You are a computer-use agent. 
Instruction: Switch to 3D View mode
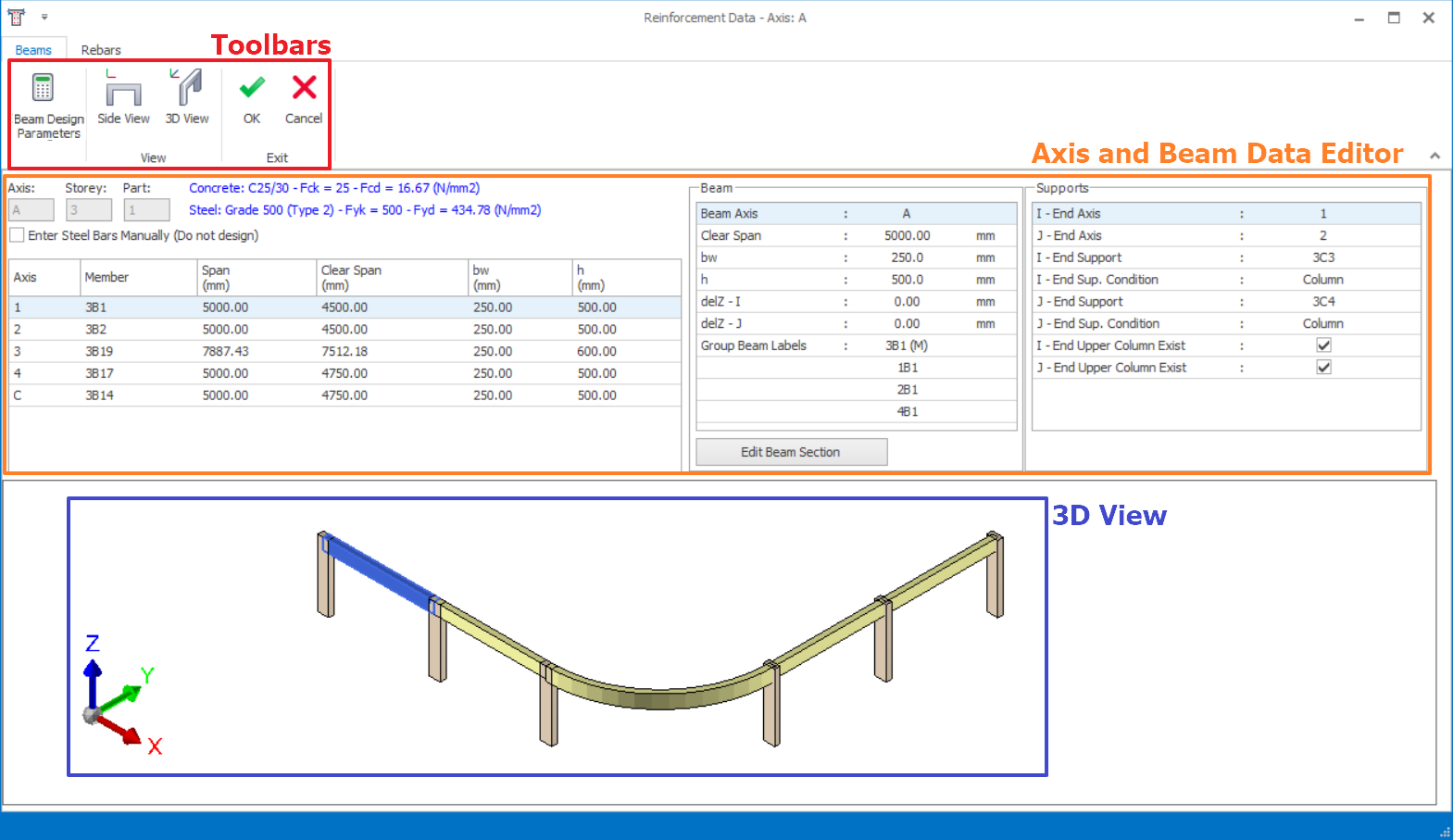click(187, 97)
